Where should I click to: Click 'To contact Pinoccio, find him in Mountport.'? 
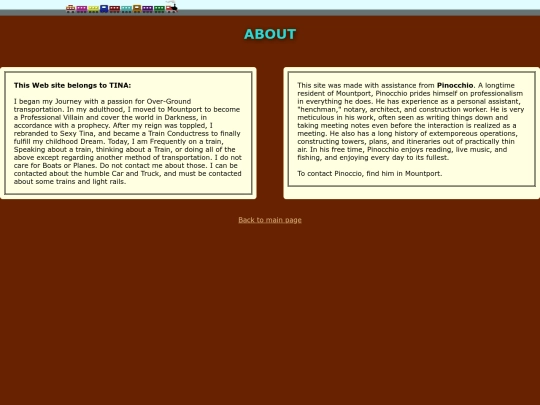coord(370,174)
